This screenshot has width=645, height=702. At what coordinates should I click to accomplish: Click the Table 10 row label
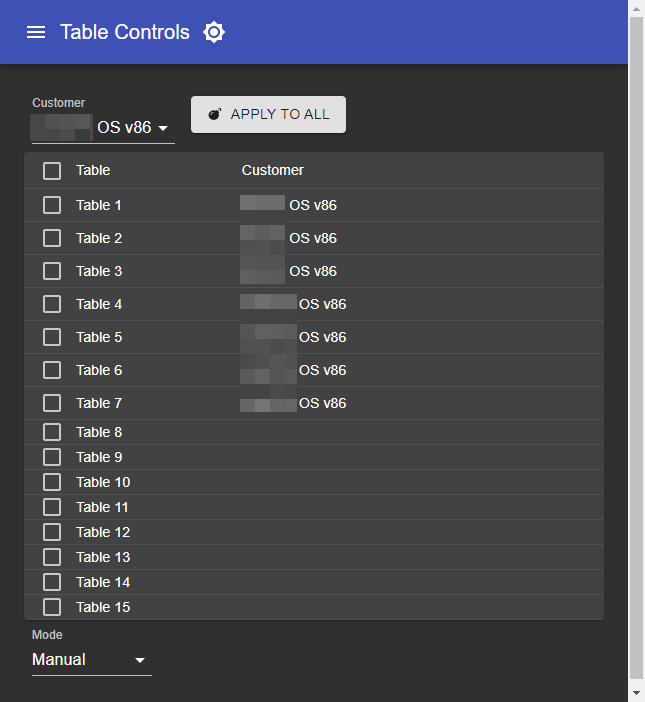coord(103,482)
